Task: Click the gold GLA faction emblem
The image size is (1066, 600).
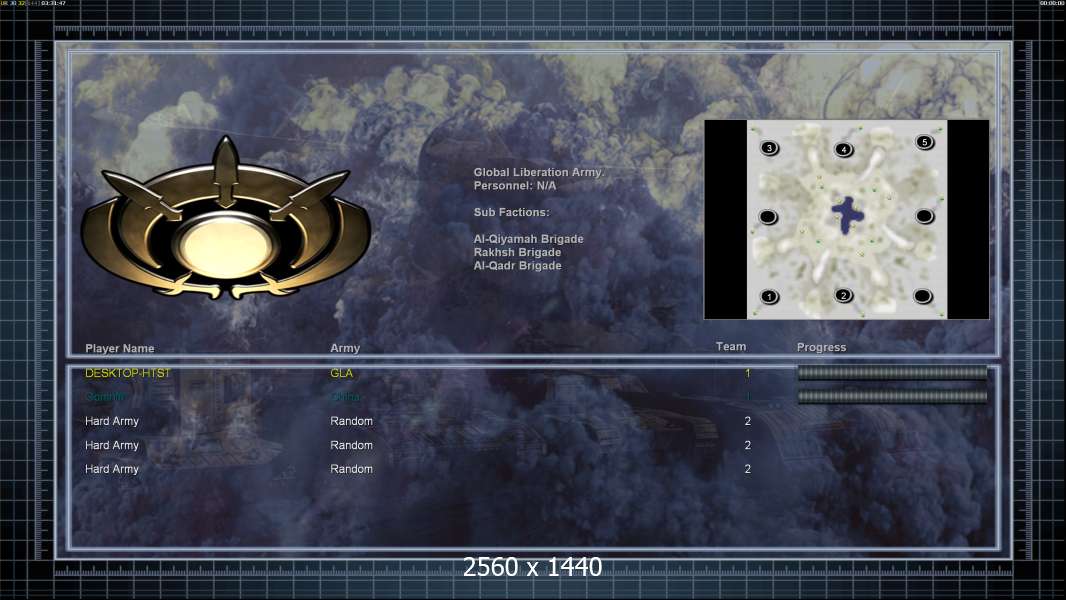Action: (x=226, y=219)
